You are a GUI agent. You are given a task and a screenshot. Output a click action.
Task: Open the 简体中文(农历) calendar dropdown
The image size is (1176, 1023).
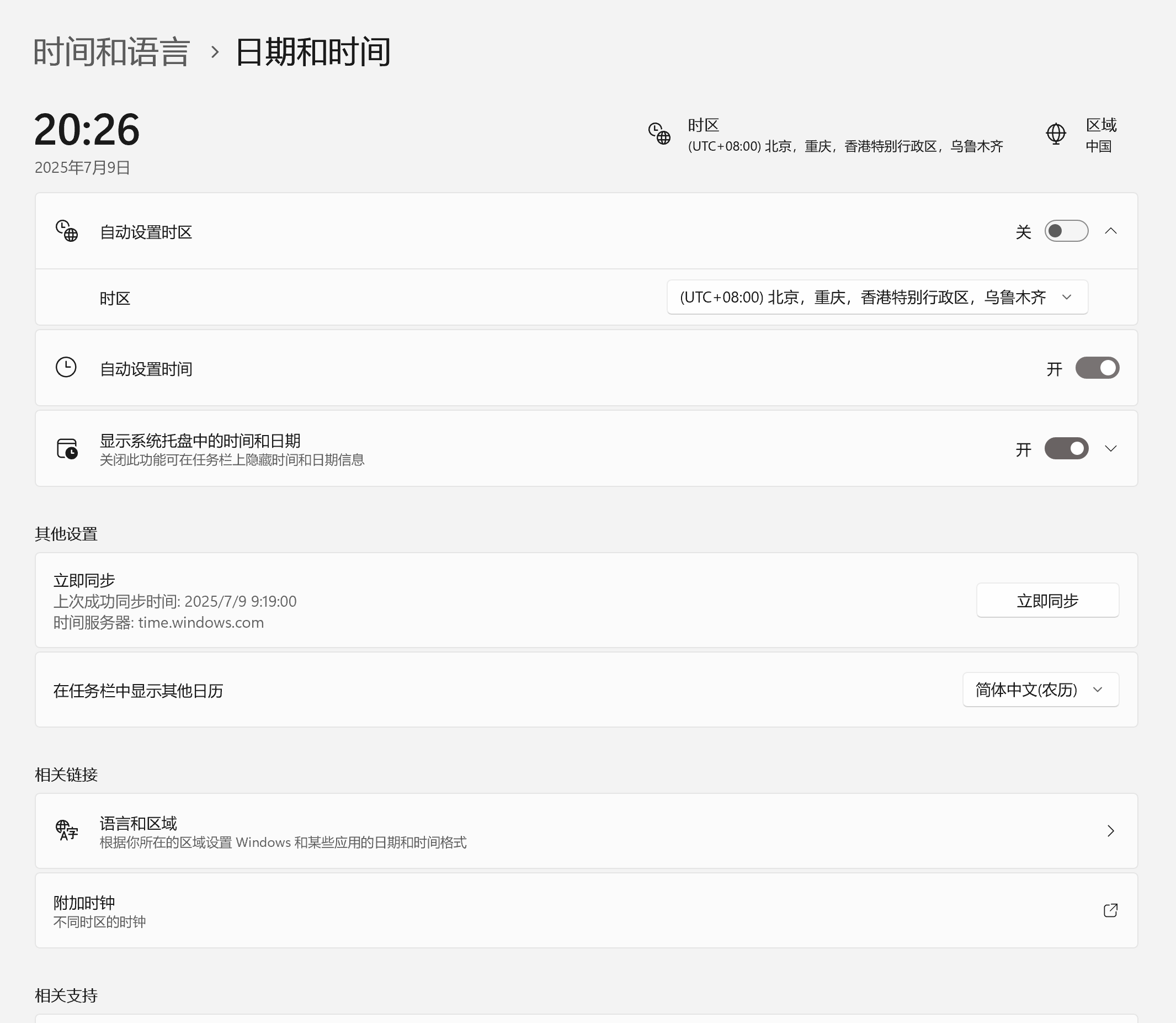[x=1040, y=690]
